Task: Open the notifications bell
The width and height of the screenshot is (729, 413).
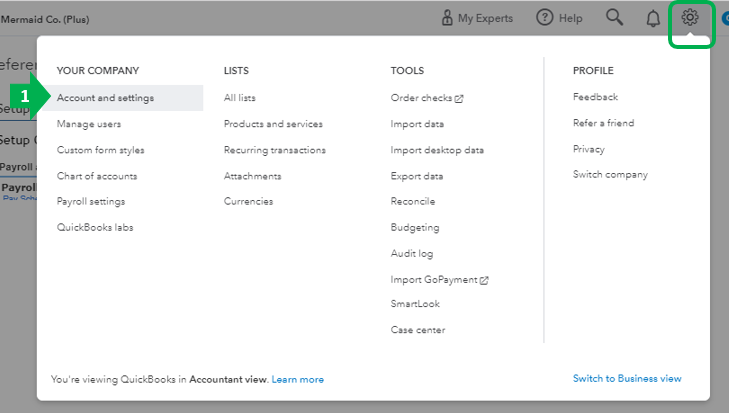Action: 653,19
